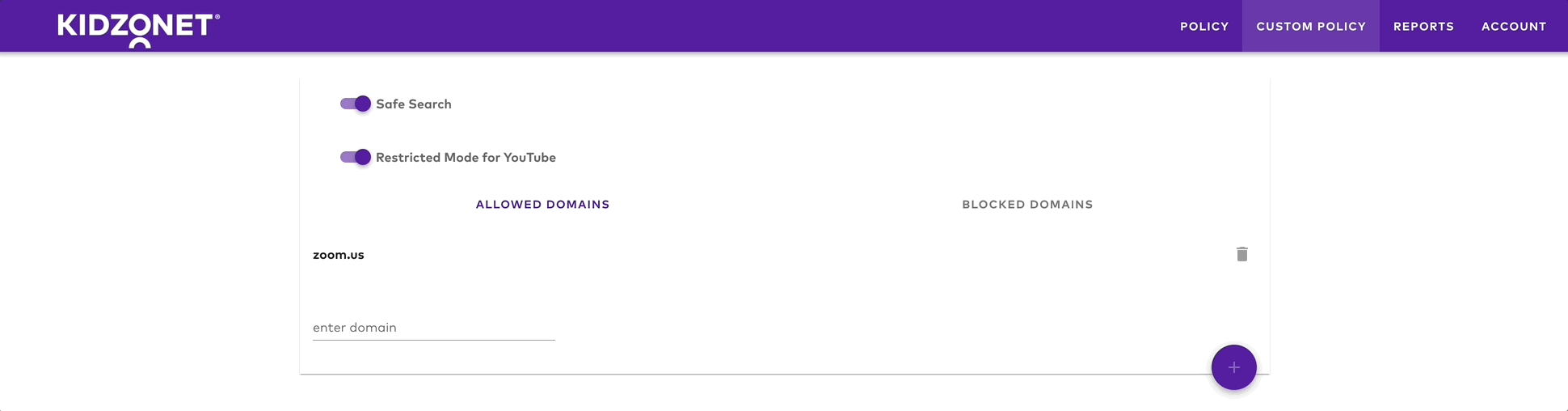Switch to the Allowed Domains tab
The image size is (1568, 411).
pos(542,205)
